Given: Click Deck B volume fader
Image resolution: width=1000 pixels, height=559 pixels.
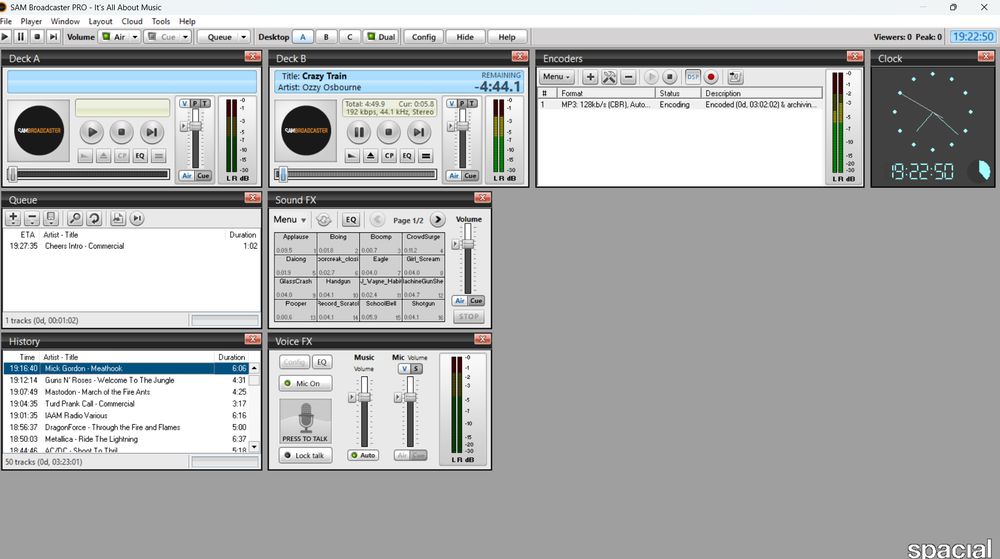Looking at the screenshot, I should coord(462,127).
